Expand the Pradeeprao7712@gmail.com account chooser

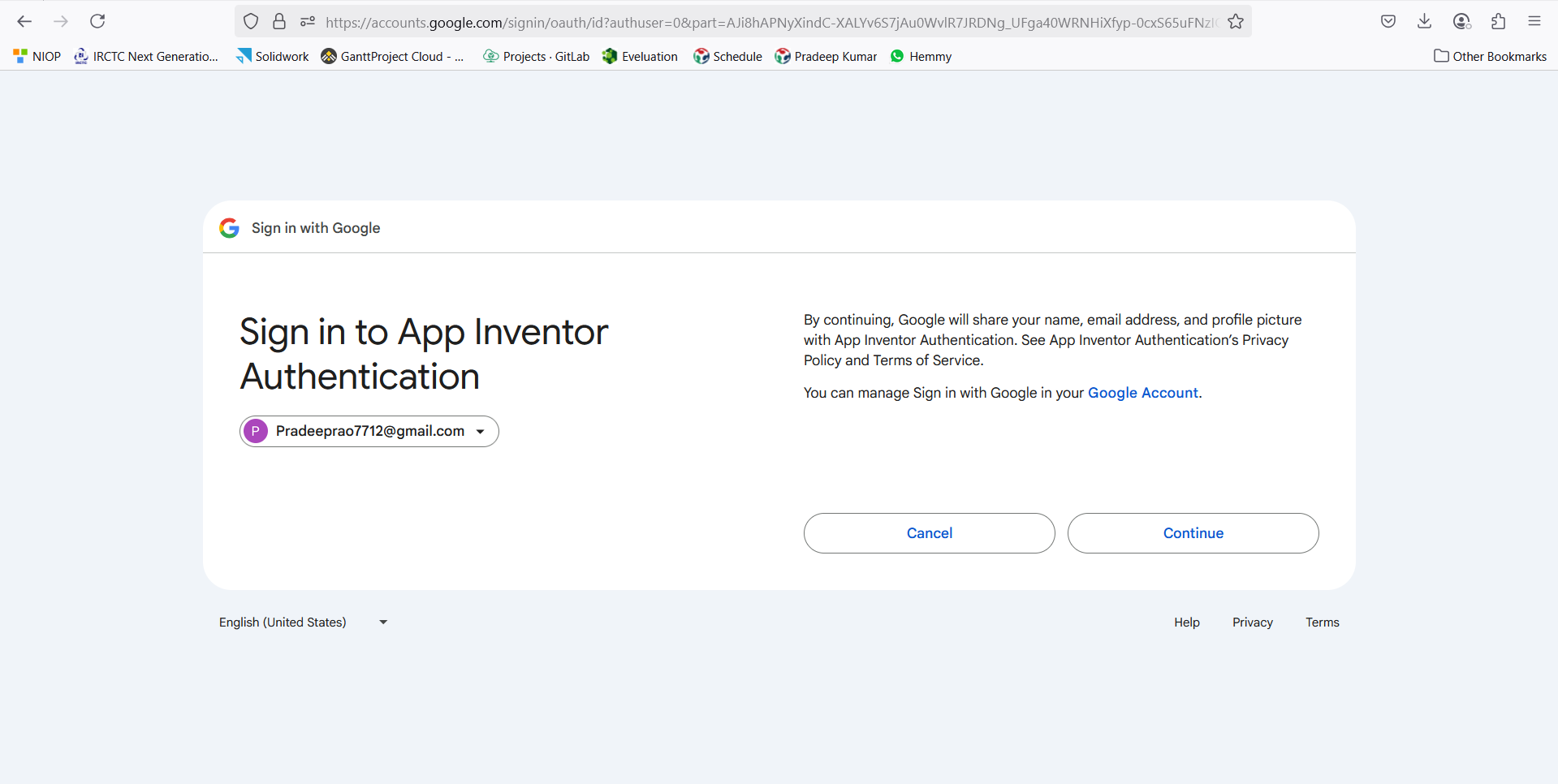coord(369,431)
